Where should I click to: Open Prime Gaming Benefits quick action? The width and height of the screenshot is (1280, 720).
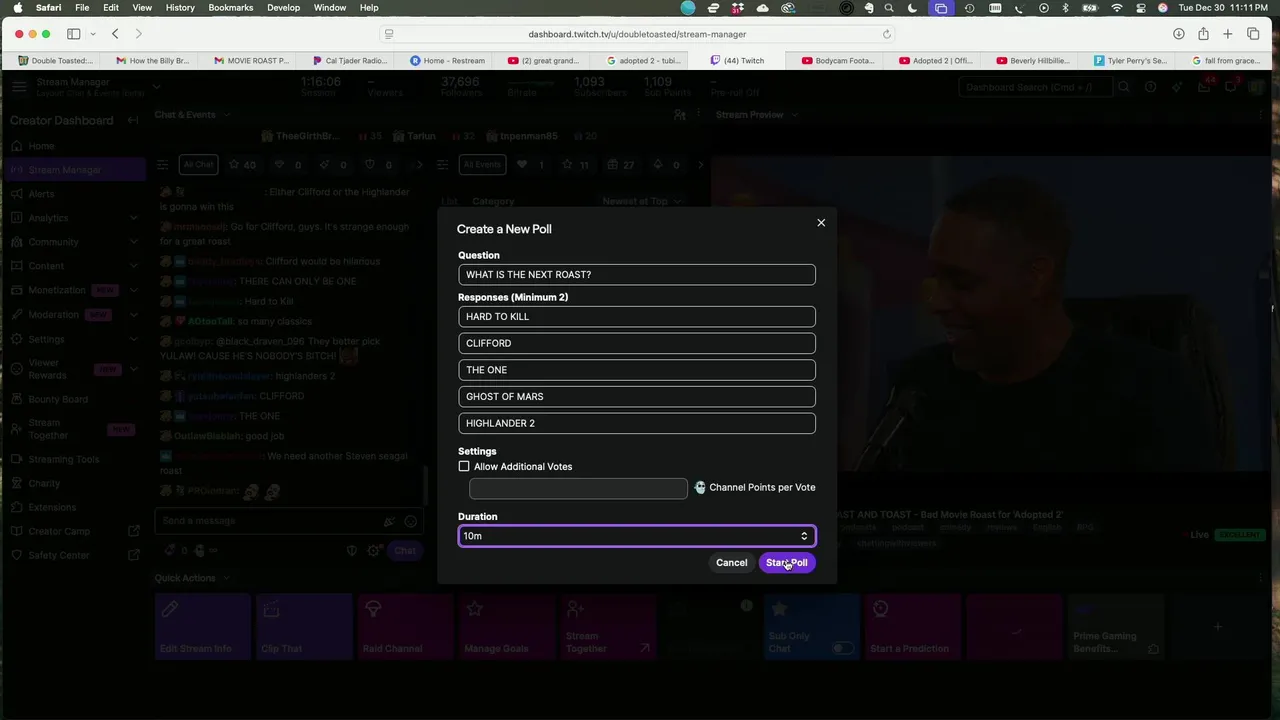(x=1116, y=627)
